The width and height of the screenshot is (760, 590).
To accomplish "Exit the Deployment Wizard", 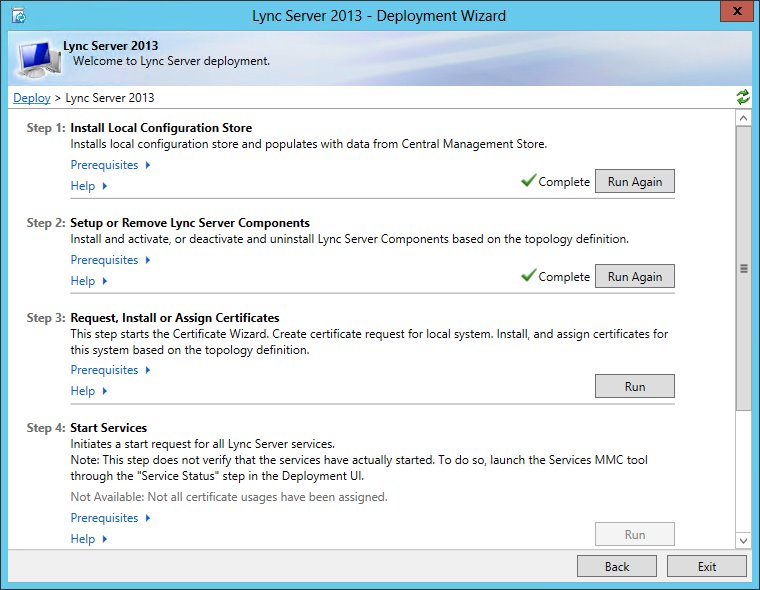I will 706,566.
